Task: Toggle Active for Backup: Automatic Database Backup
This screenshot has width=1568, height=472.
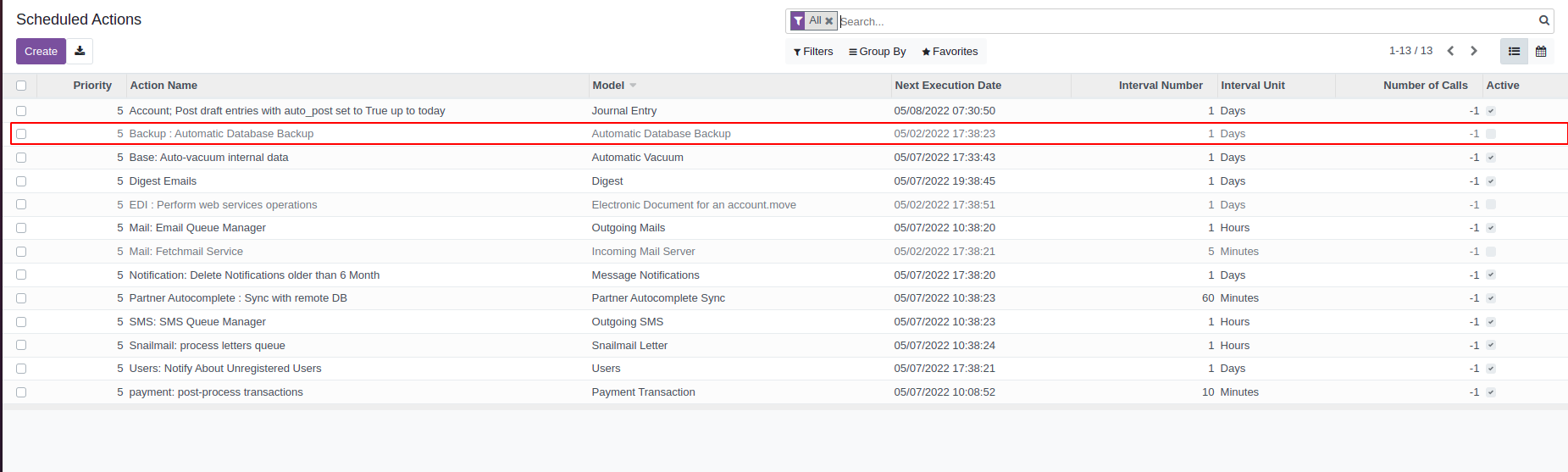Action: [x=1491, y=134]
